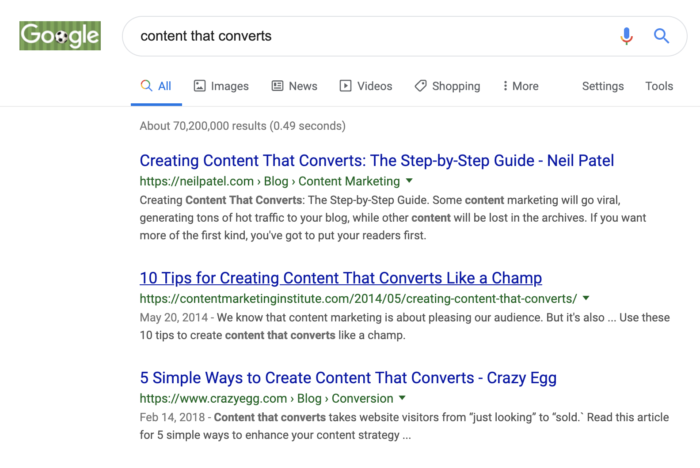Open the Crazy Egg 5 Simple Ways result

348,378
